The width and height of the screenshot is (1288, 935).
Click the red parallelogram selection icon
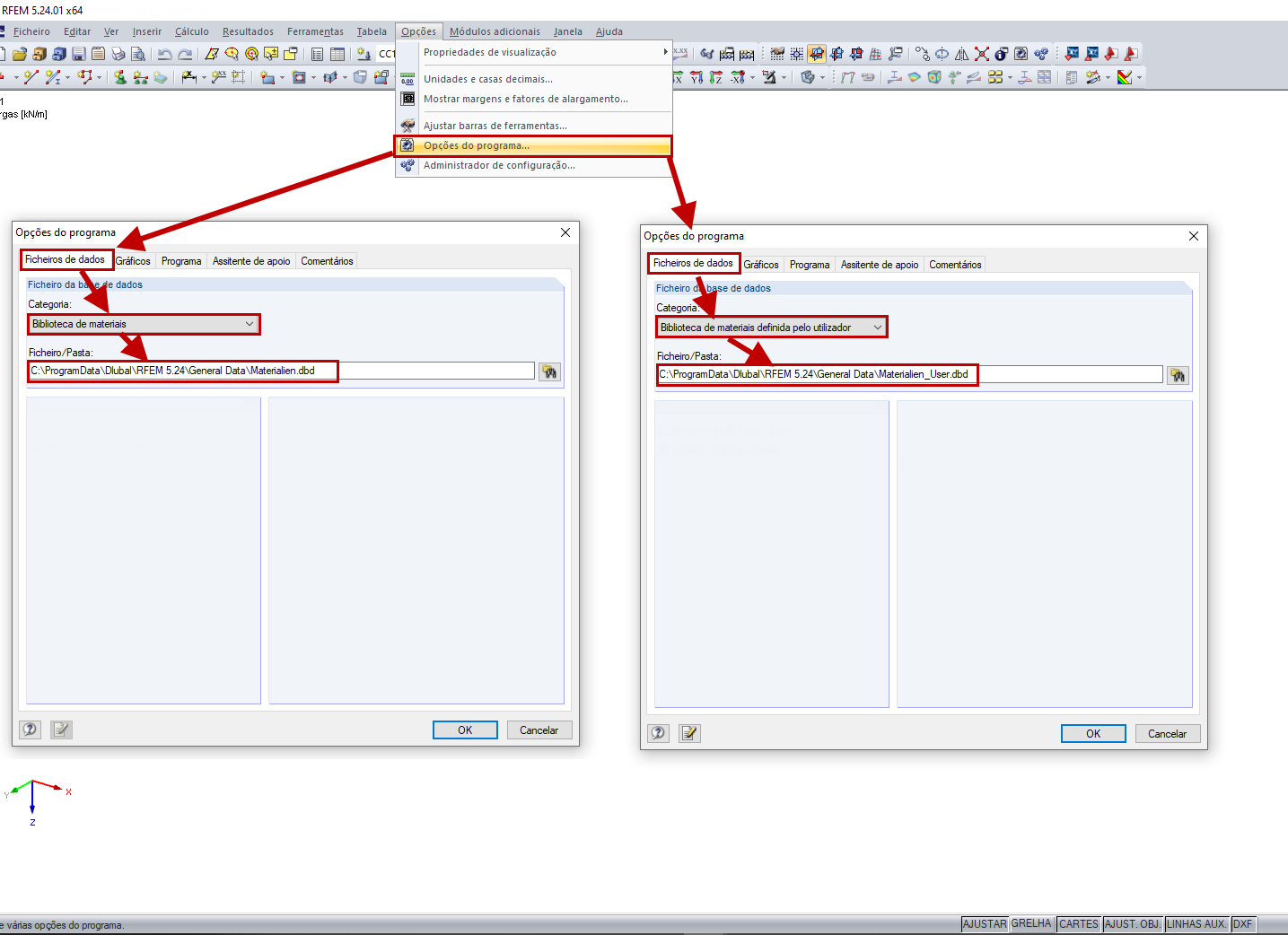click(x=212, y=54)
